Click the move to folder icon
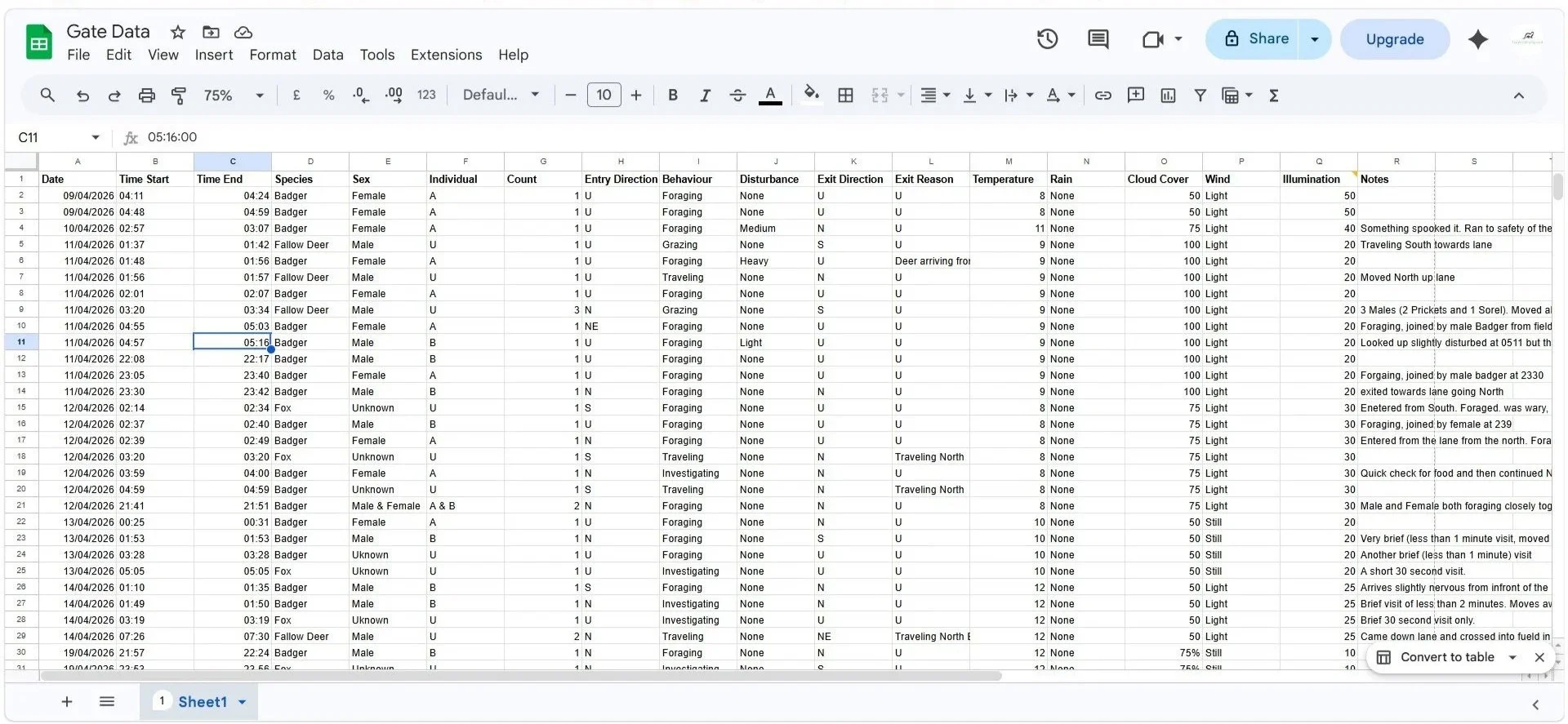Image resolution: width=1568 pixels, height=724 pixels. [211, 32]
